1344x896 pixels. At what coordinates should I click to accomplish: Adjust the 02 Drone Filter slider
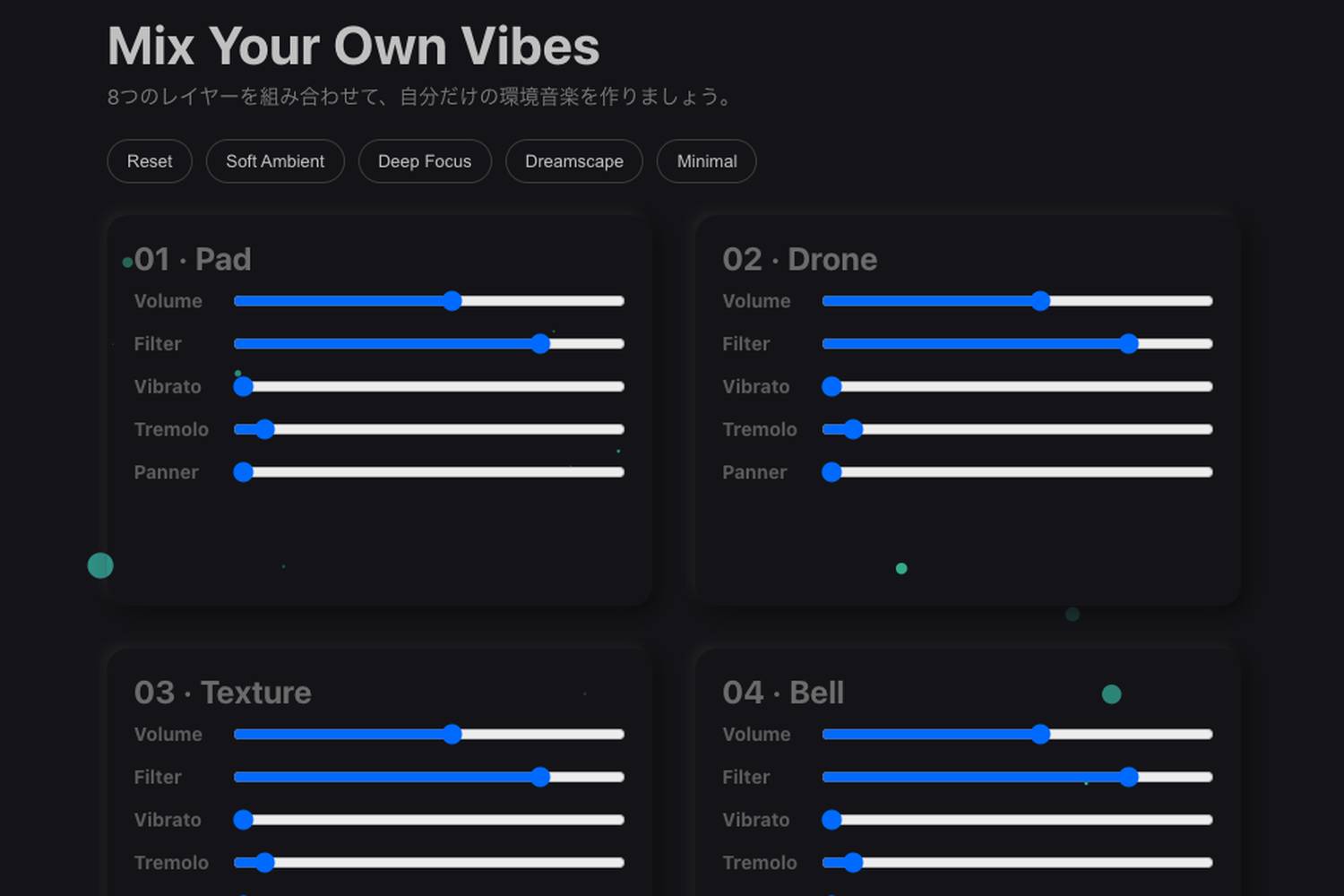(x=1018, y=344)
